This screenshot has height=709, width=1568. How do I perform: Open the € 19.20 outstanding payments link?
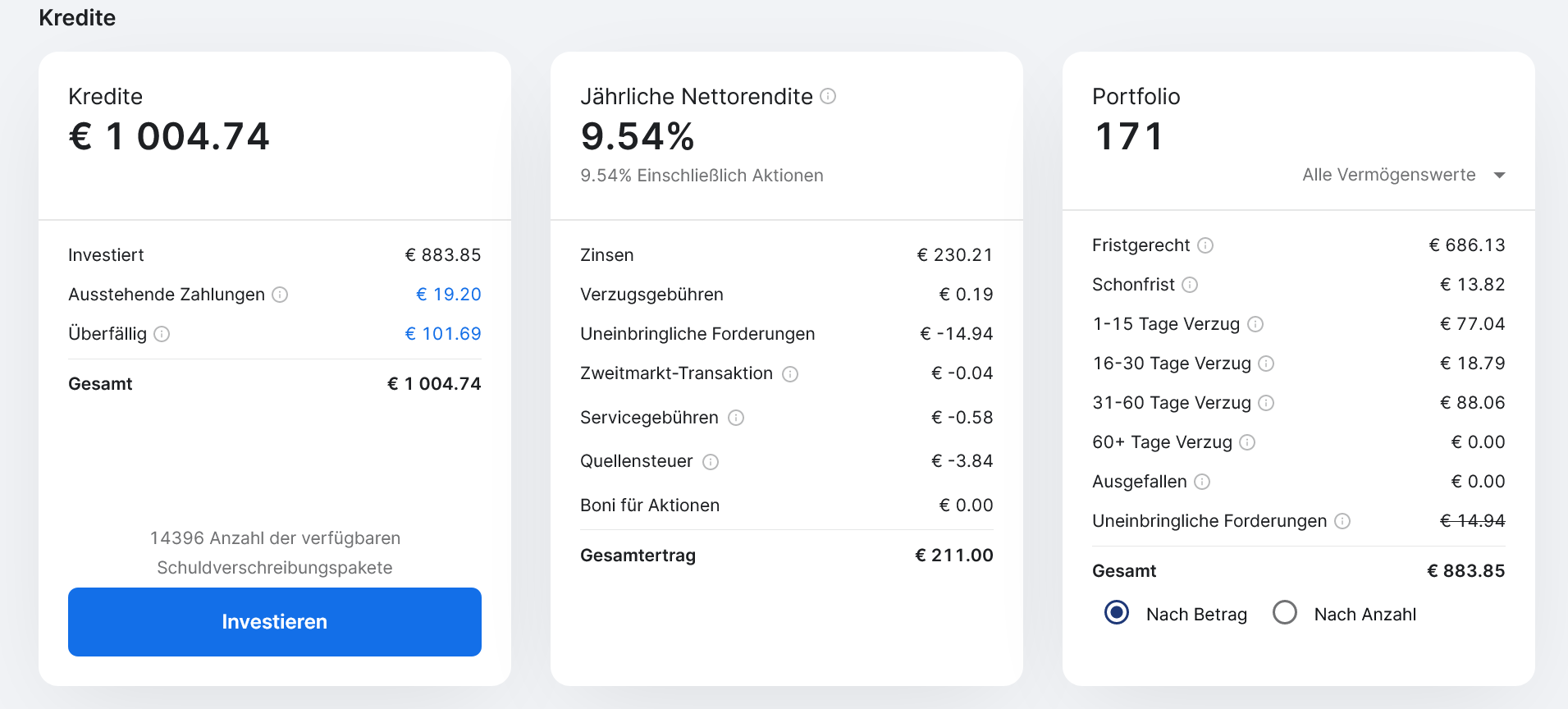[449, 295]
